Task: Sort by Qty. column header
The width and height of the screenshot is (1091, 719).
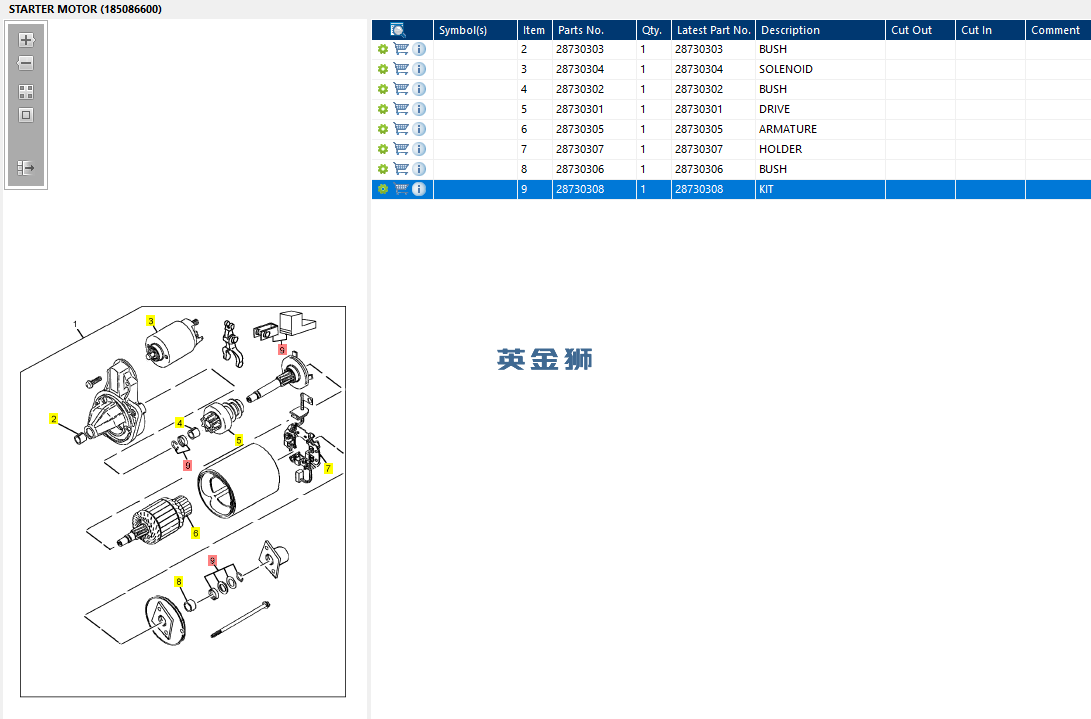Action: click(654, 30)
